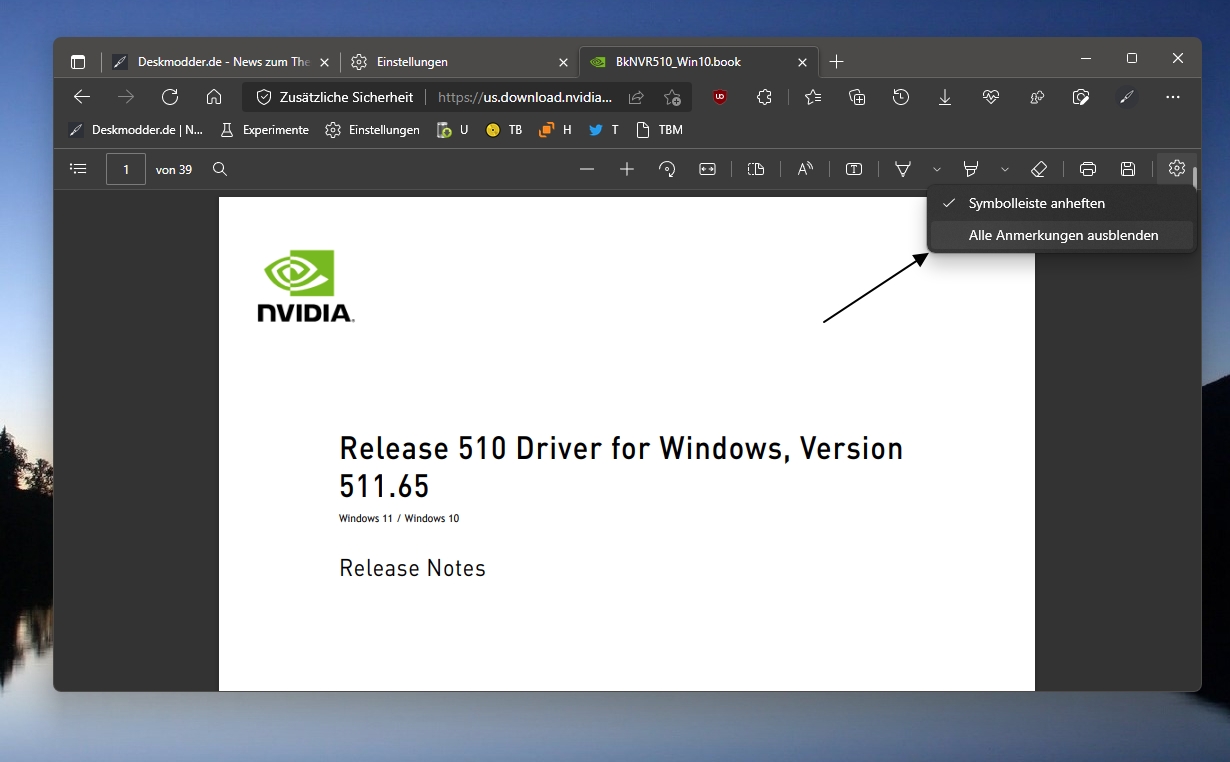
Task: Open the U bookmark
Action: pyautogui.click(x=452, y=130)
